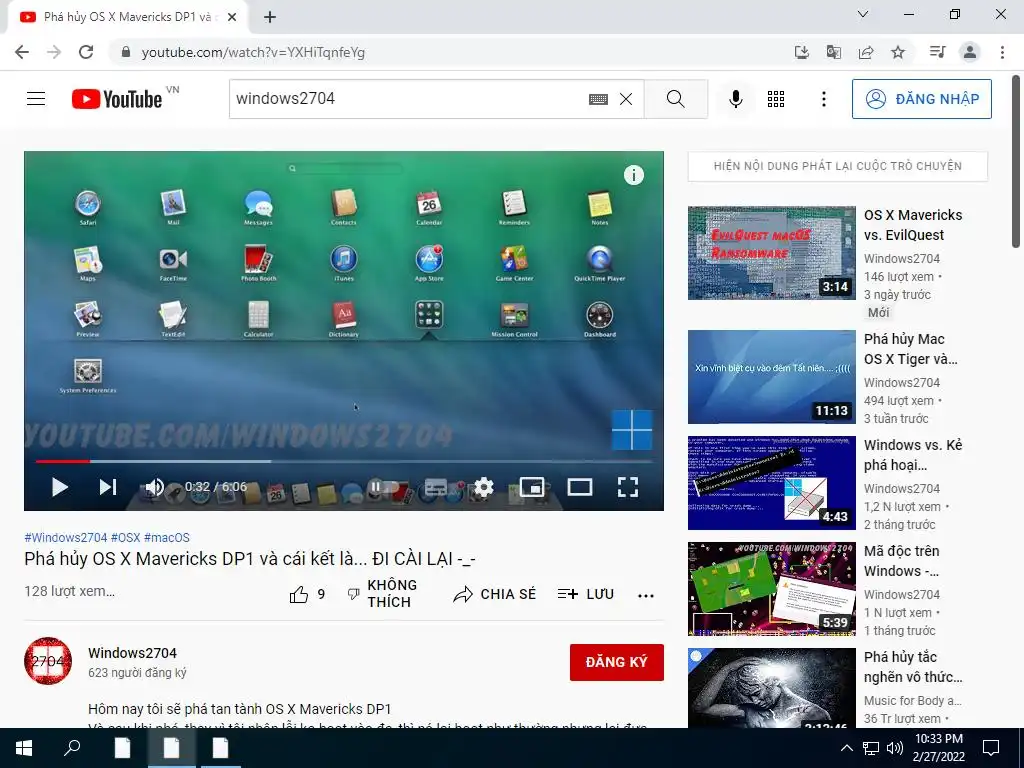1024x768 pixels.
Task: Open YouTube settings three-dot menu
Action: click(824, 99)
